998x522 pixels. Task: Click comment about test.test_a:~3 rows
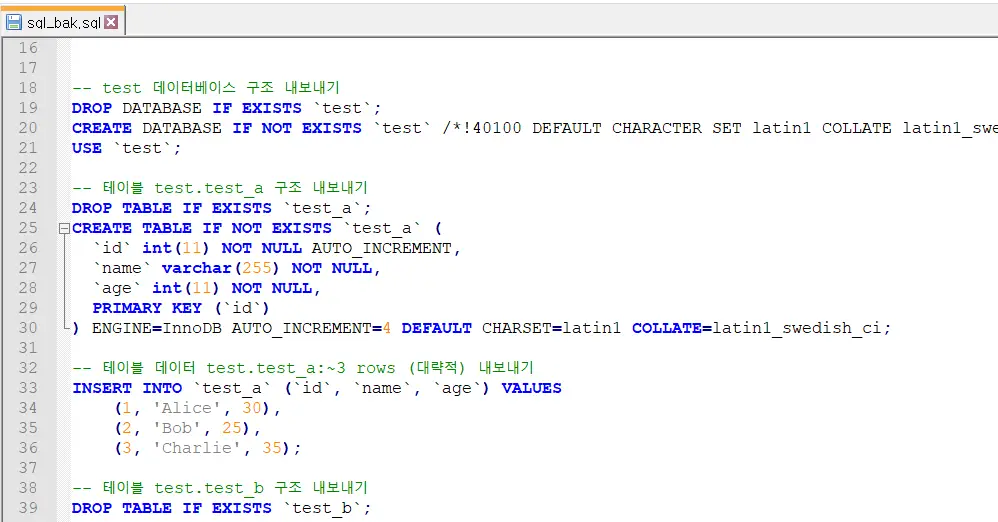tap(303, 368)
